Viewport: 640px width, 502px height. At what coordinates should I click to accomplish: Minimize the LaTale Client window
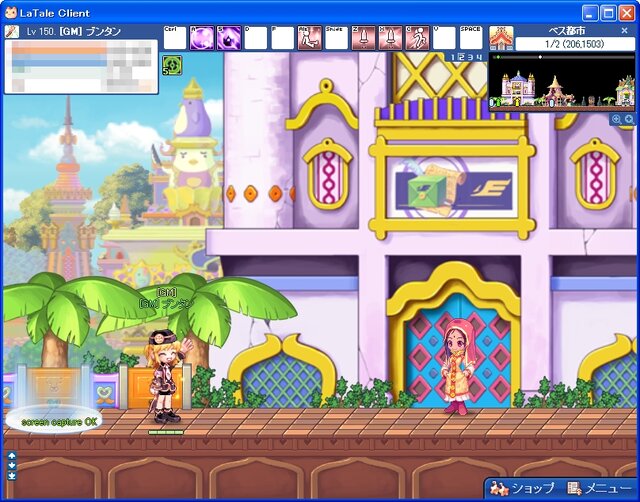point(589,13)
